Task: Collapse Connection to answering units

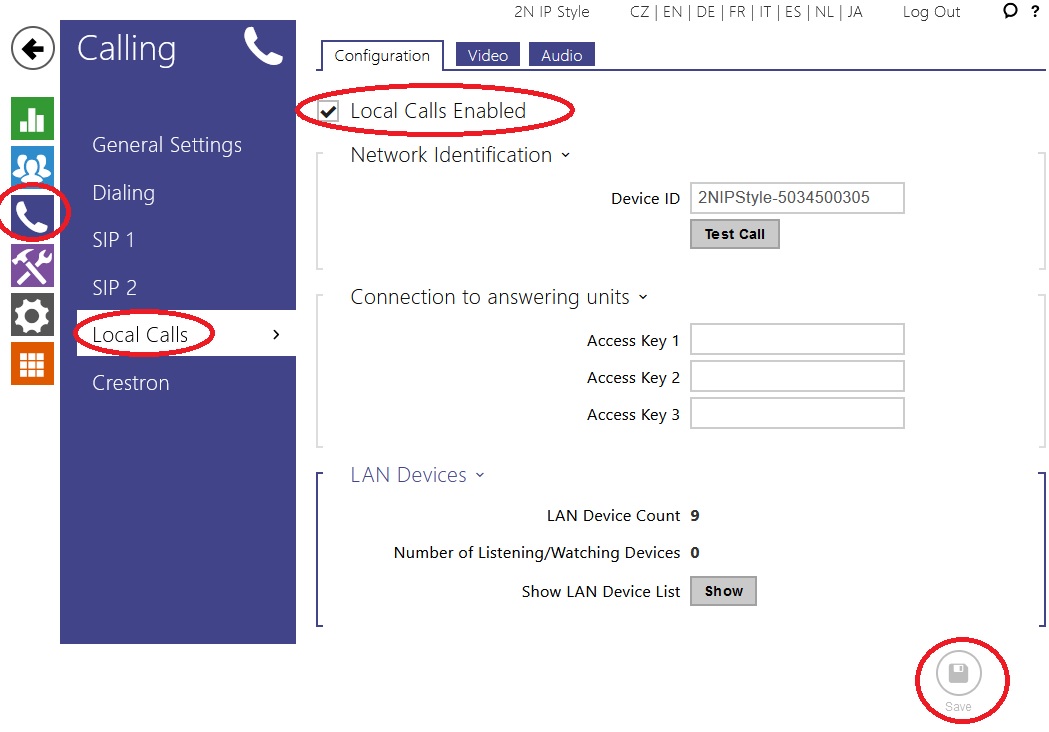Action: (641, 297)
